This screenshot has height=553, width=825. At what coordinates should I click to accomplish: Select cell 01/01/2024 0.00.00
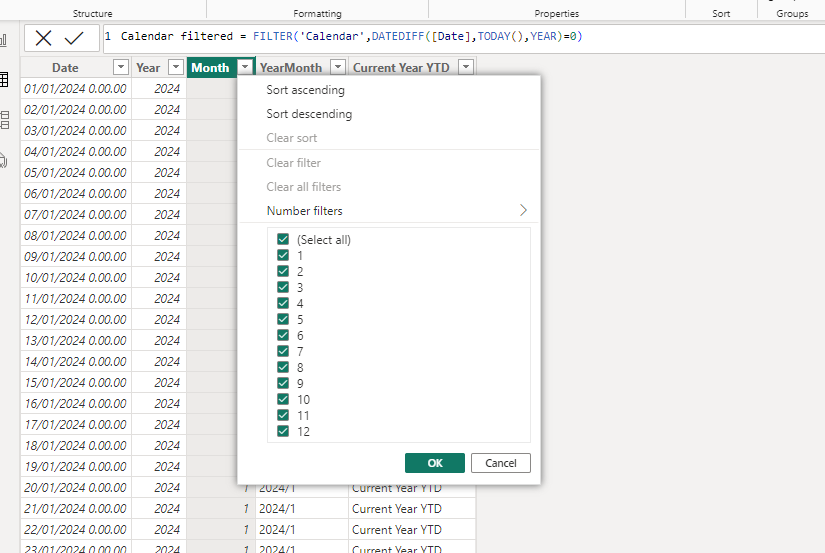click(x=76, y=88)
